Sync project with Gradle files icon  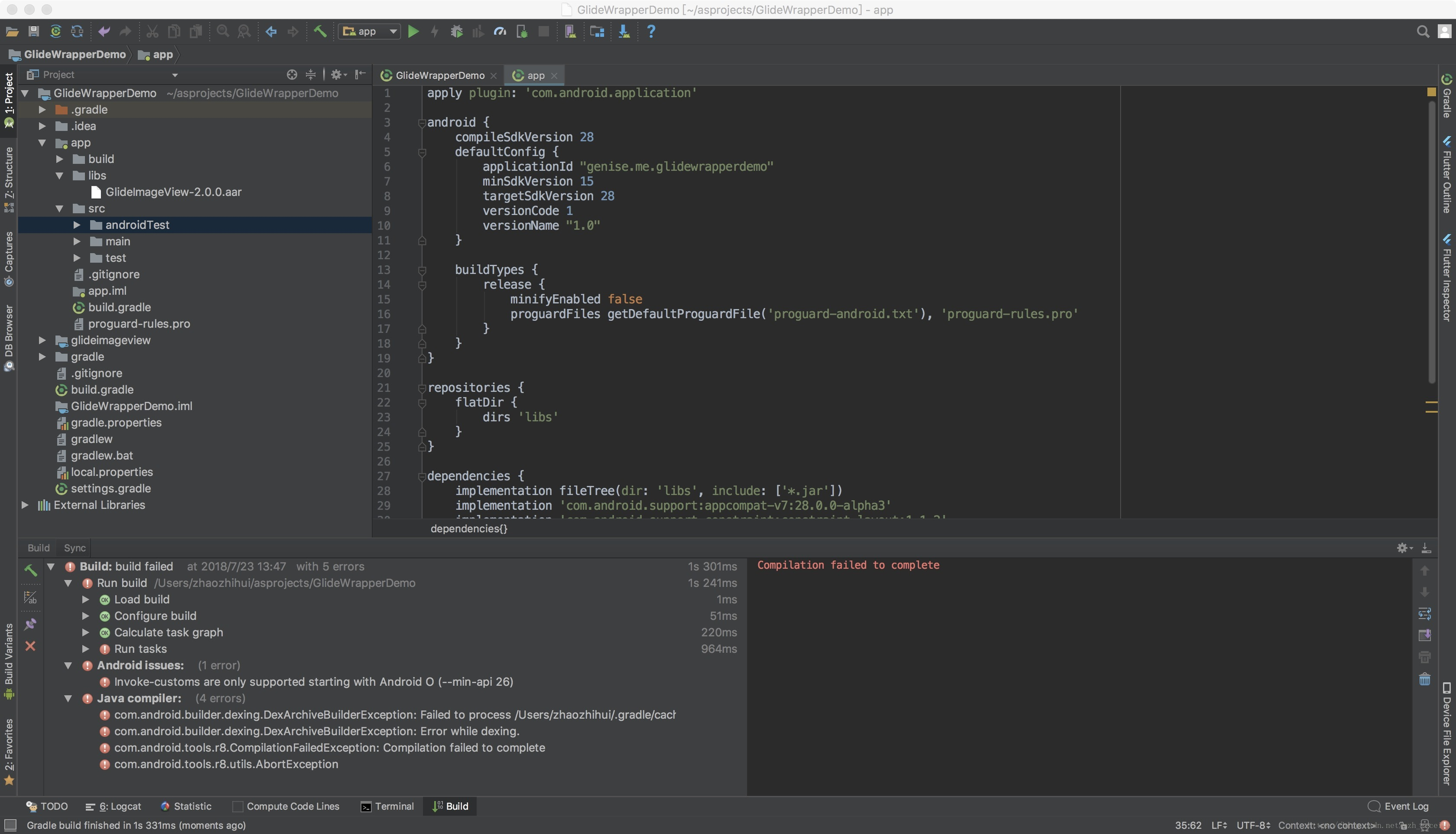(x=55, y=31)
